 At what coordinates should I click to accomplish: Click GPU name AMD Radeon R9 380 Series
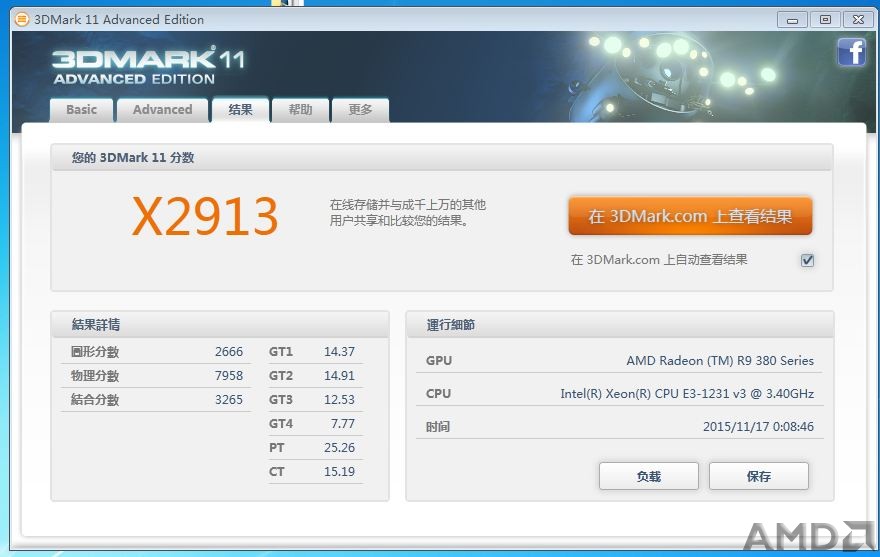(720, 360)
